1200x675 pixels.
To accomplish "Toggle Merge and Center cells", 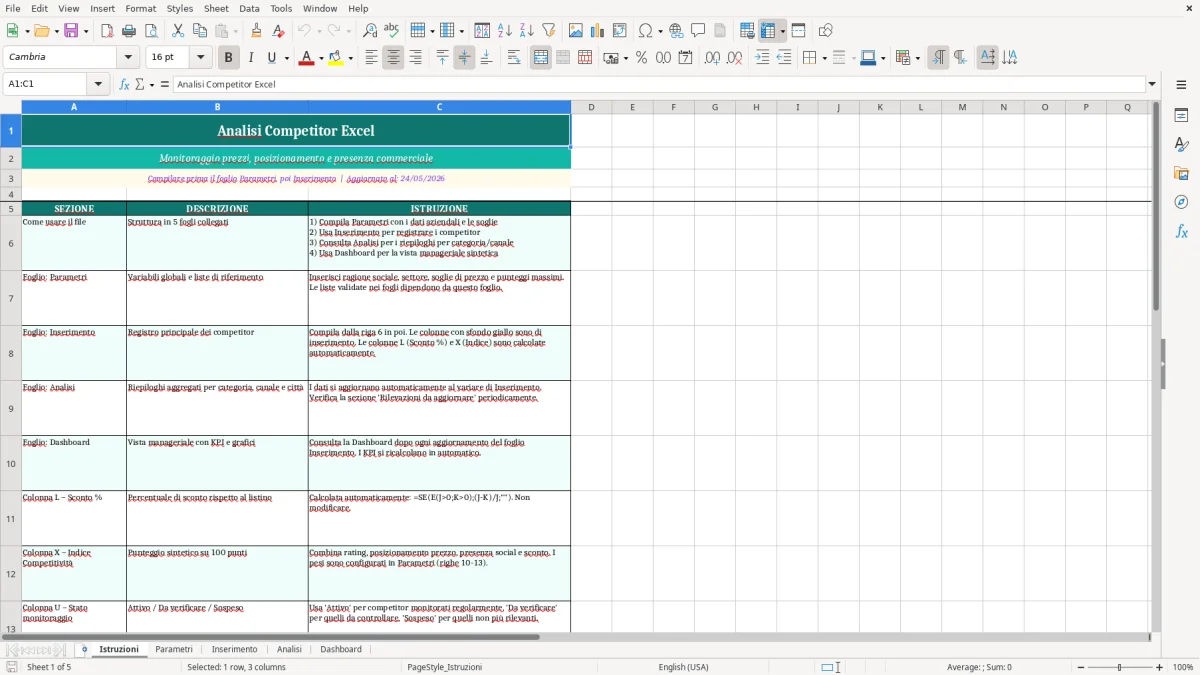I will tap(541, 58).
